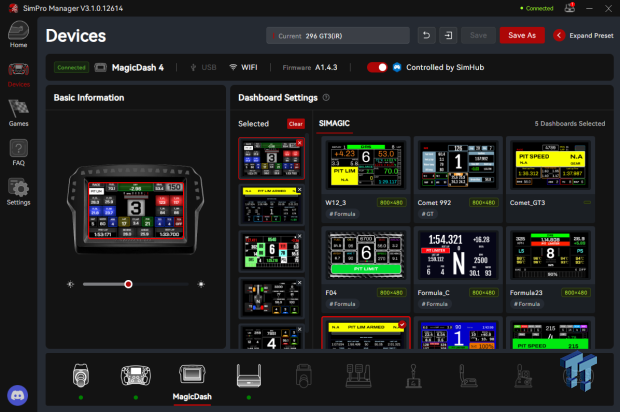Open Settings from the sidebar
Image resolution: width=620 pixels, height=412 pixels.
[19, 192]
